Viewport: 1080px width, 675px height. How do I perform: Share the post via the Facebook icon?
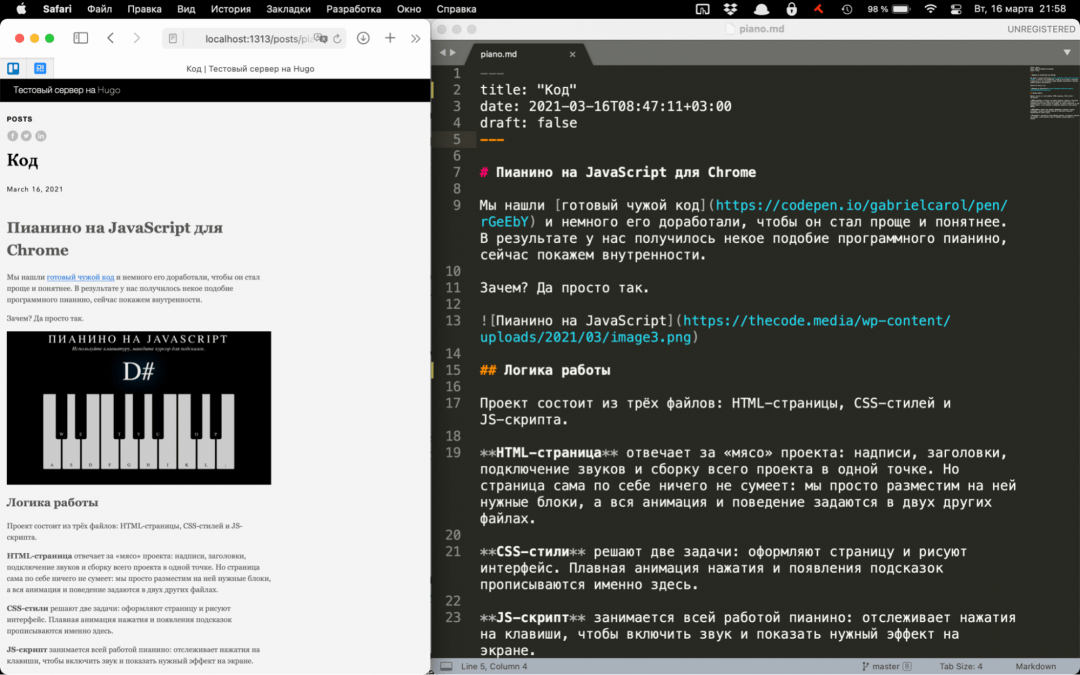pos(13,136)
